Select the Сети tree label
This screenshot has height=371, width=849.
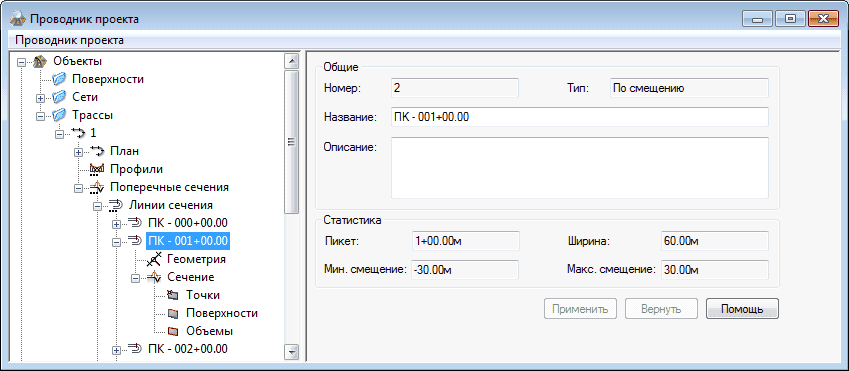(x=85, y=97)
